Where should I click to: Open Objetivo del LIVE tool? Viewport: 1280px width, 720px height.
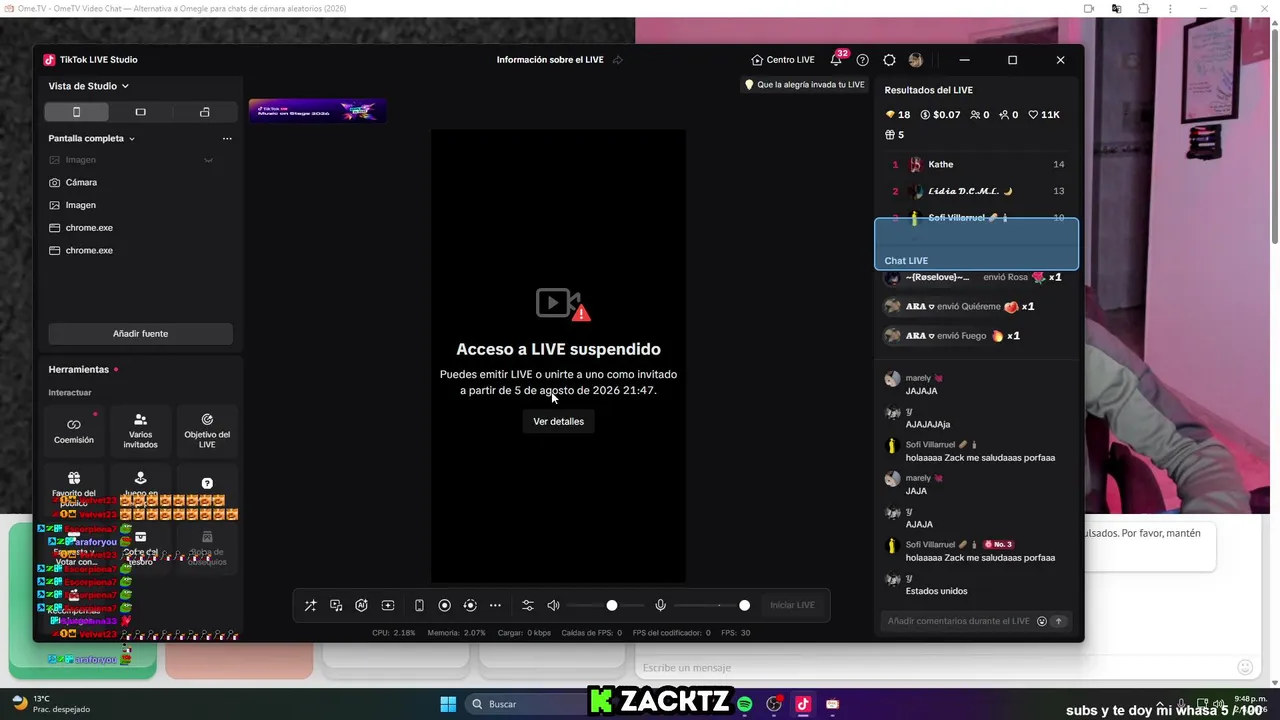tap(207, 431)
